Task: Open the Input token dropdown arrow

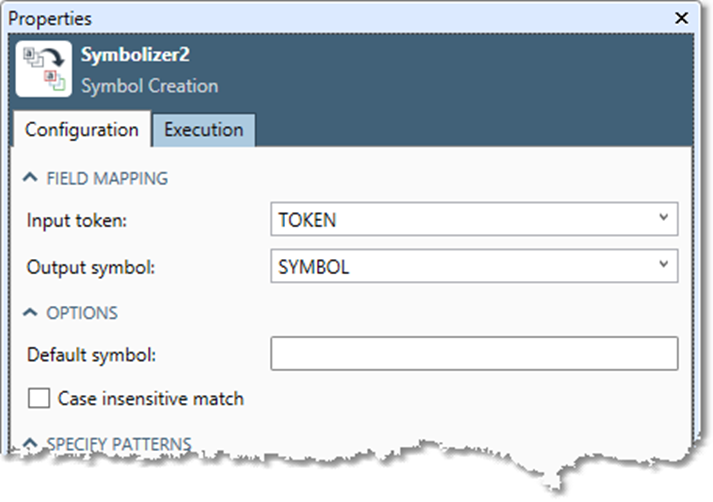Action: pyautogui.click(x=663, y=218)
